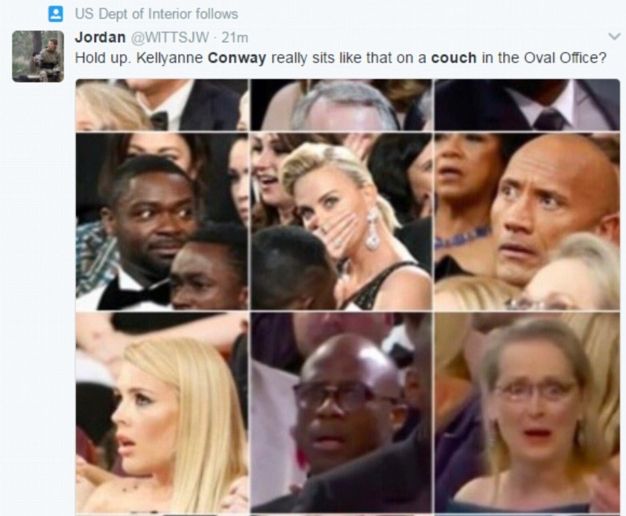
Task: Click the bold keyword couch
Action: pos(454,58)
